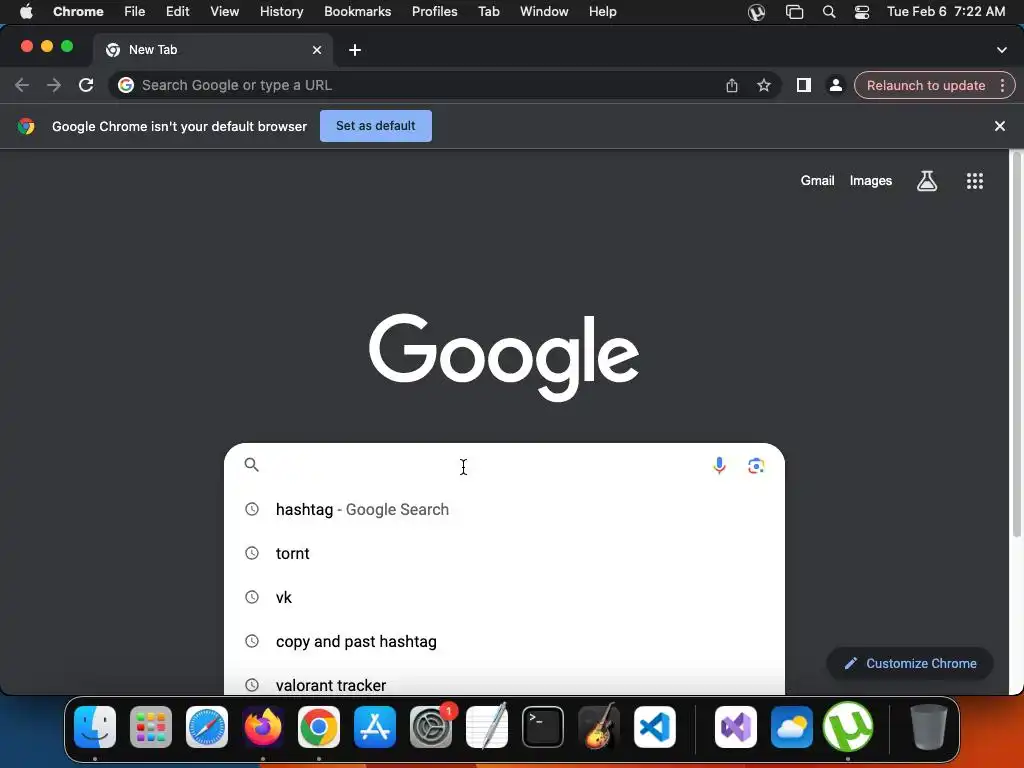Click the WordPress icon in menu bar
1024x768 pixels.
click(756, 11)
